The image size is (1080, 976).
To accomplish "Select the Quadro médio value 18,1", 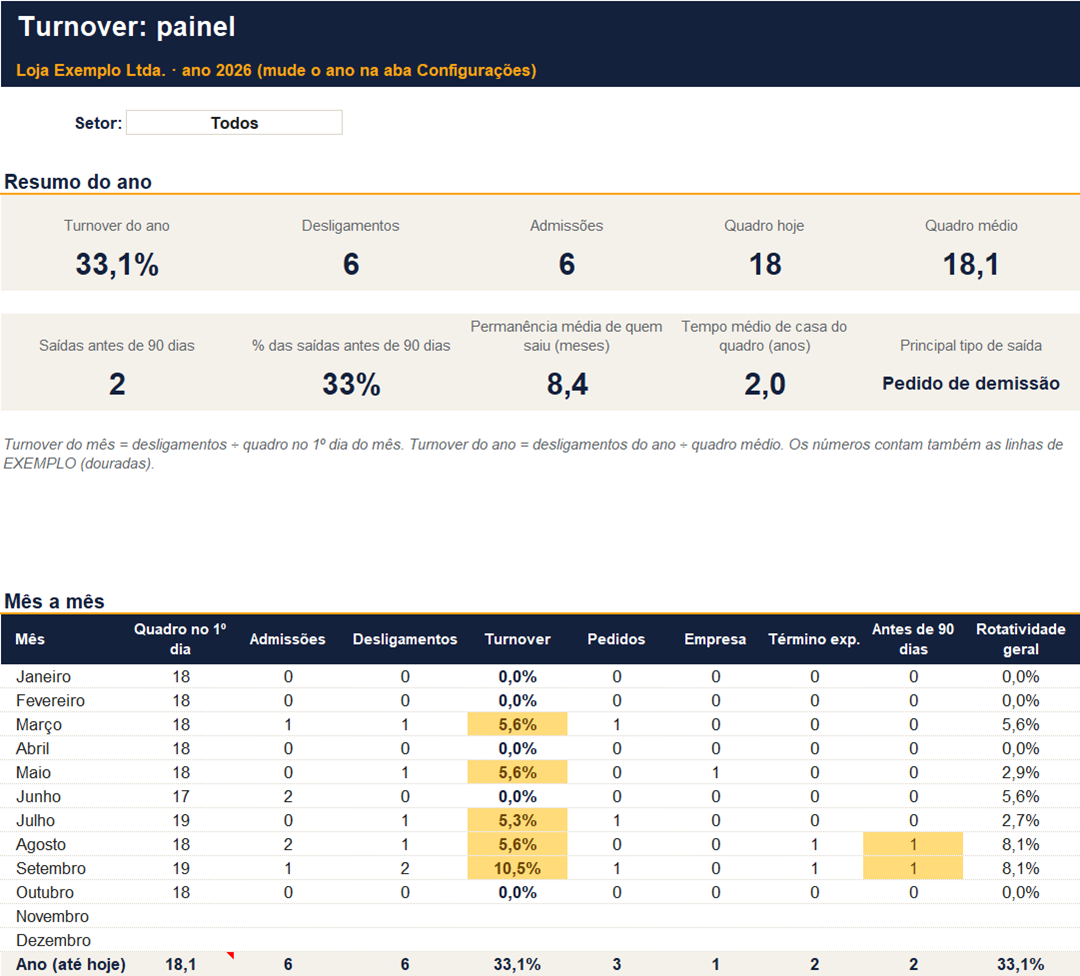I will 970,264.
